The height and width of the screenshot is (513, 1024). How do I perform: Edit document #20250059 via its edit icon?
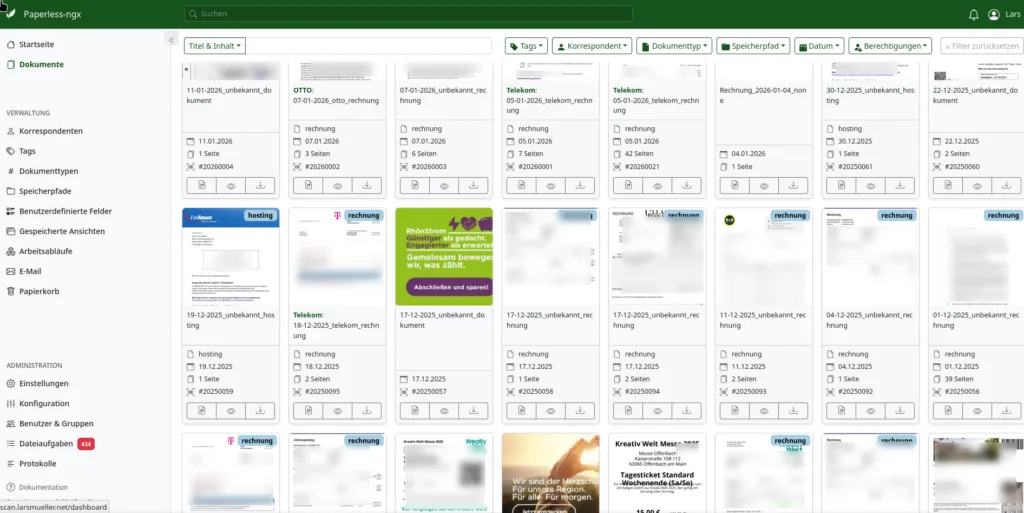coord(202,411)
